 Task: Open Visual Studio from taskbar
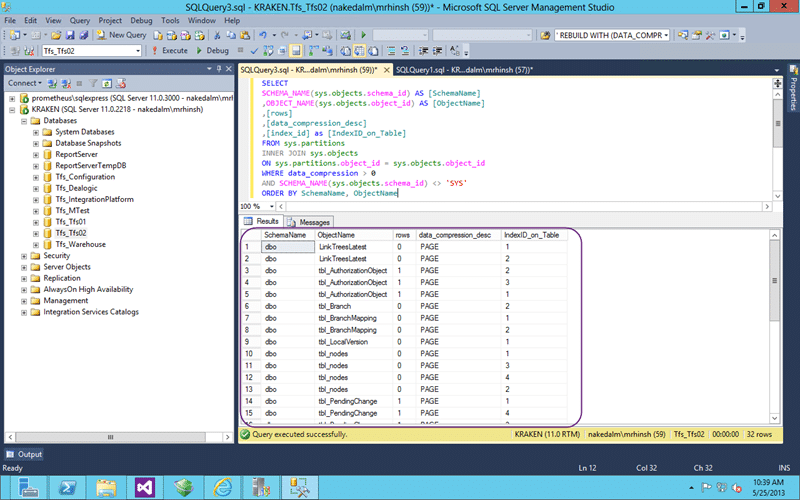pos(145,488)
